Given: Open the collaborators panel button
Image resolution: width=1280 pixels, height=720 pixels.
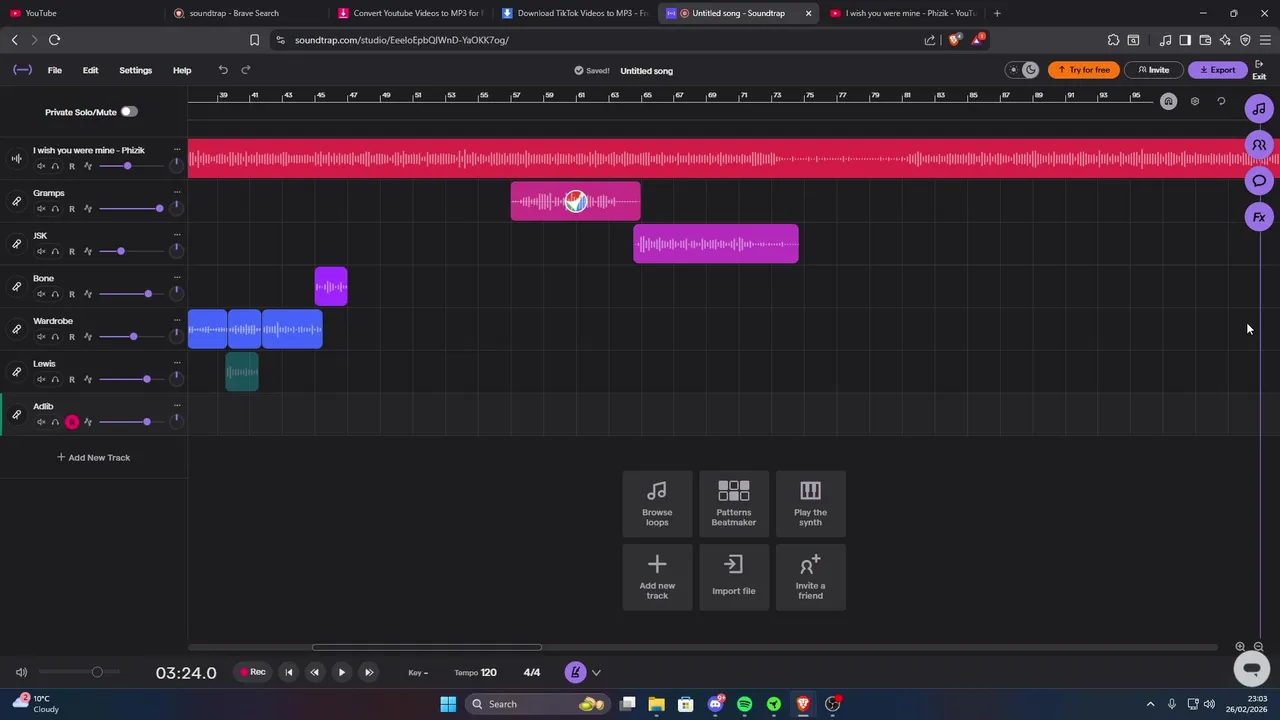Looking at the screenshot, I should (1259, 145).
